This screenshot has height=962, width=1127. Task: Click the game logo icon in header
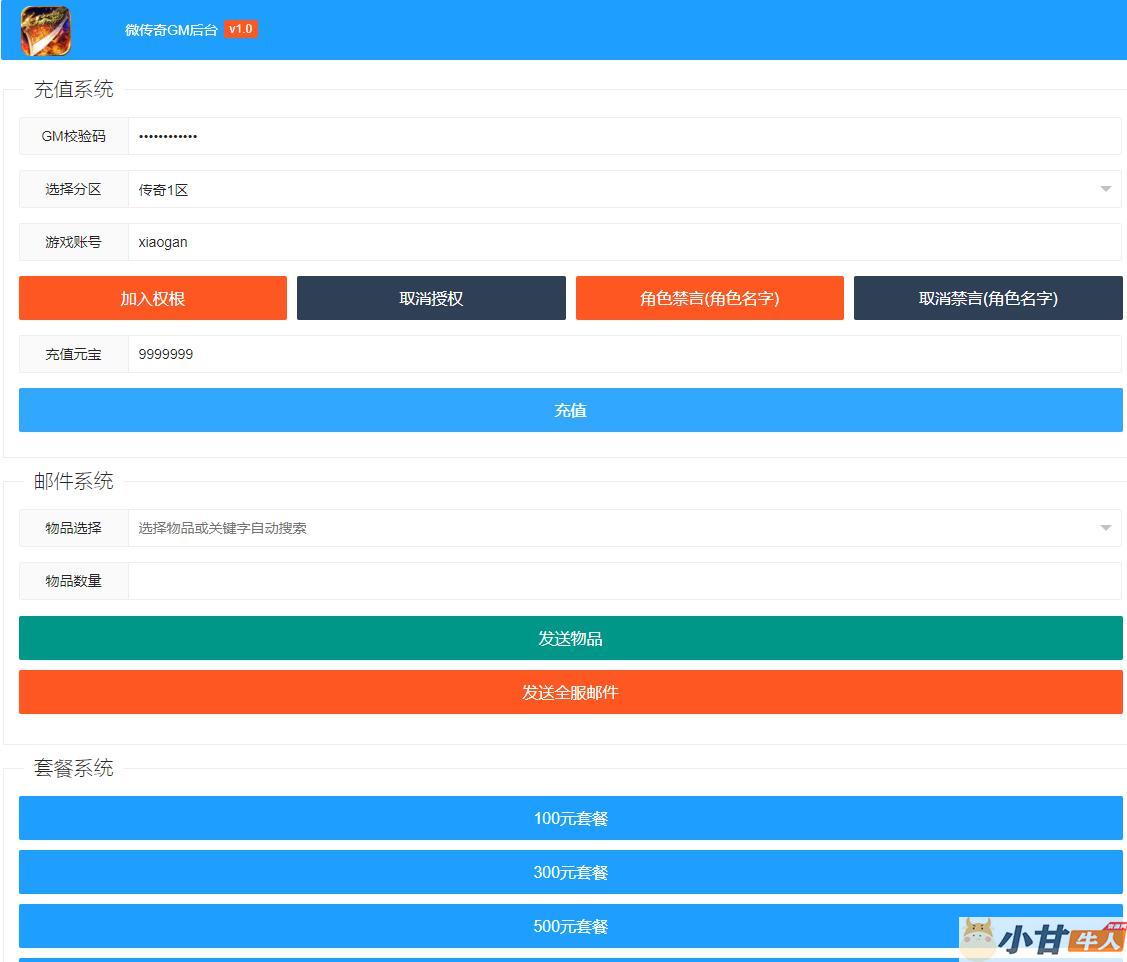click(x=46, y=30)
